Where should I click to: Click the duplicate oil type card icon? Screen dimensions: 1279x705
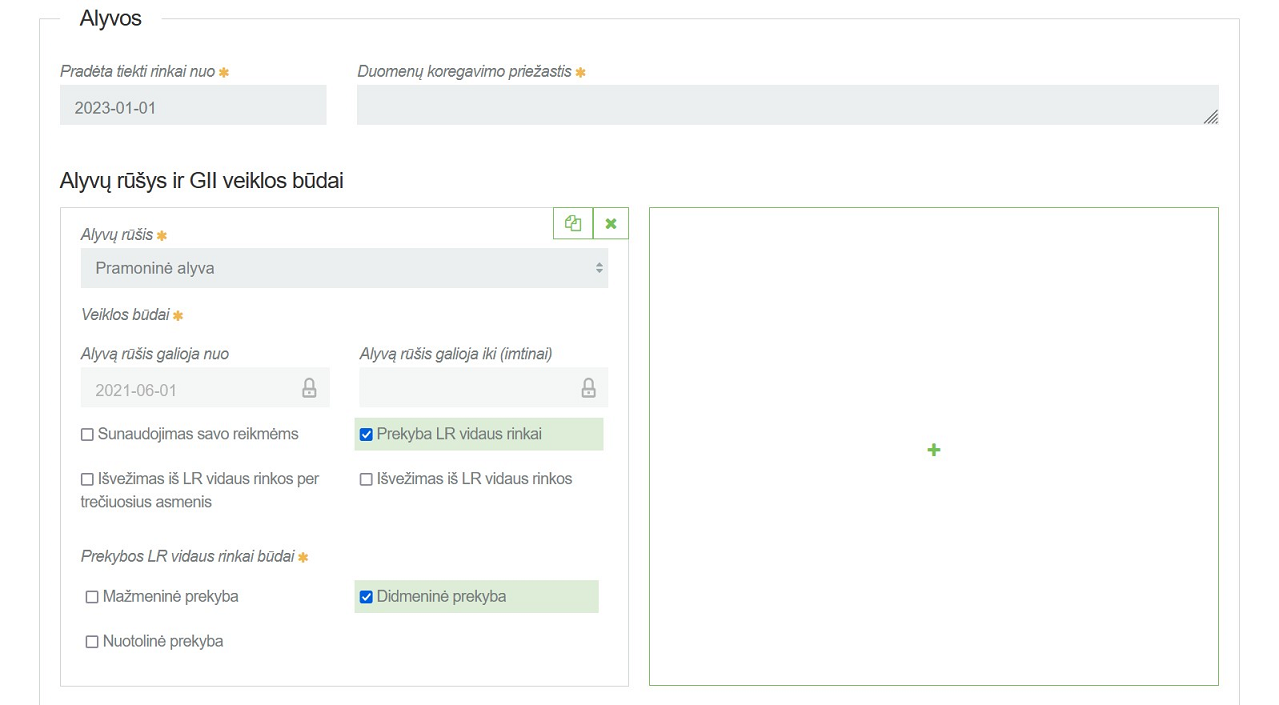573,223
